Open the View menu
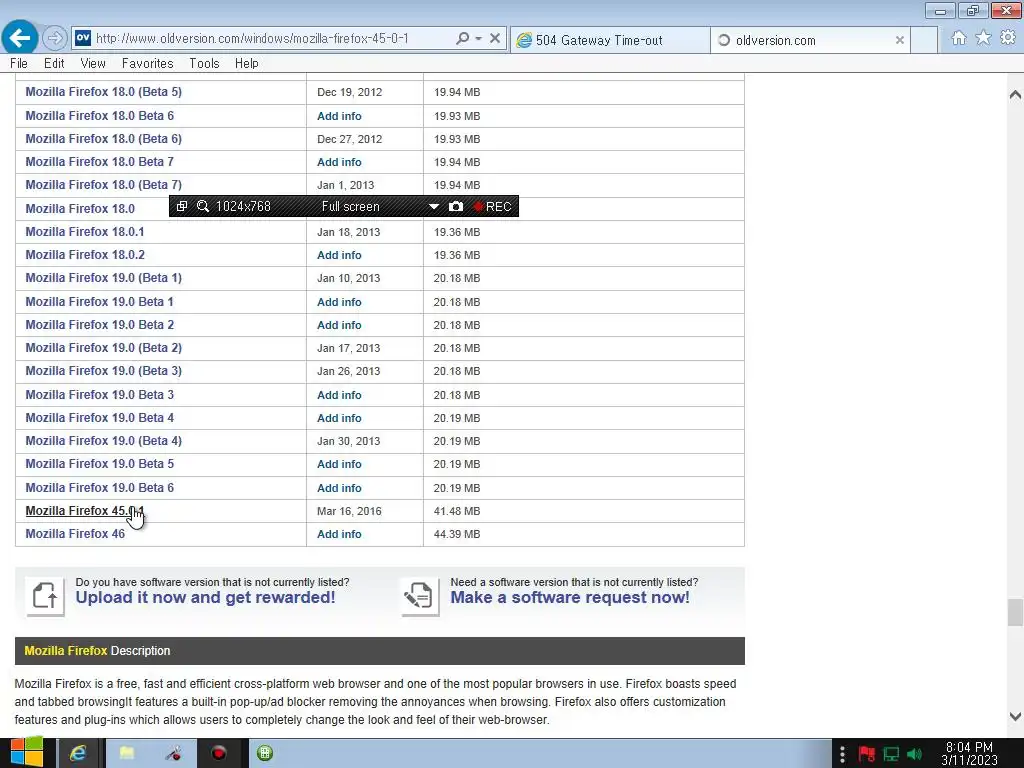The image size is (1024, 768). [93, 63]
